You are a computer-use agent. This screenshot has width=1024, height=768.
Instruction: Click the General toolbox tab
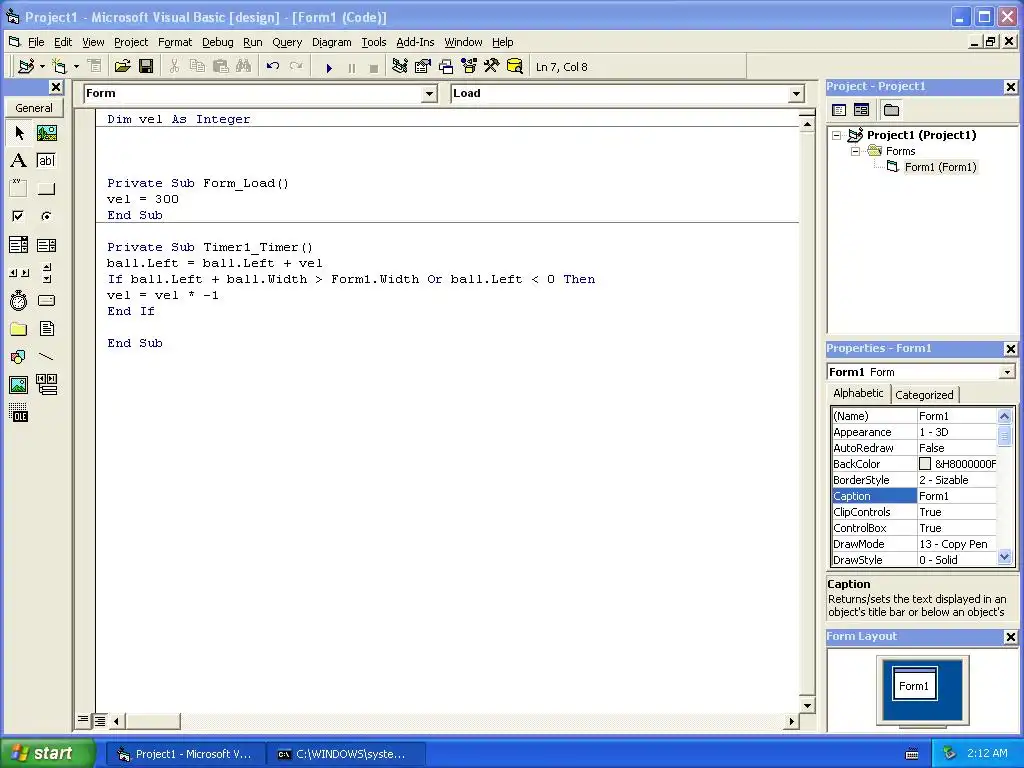(x=33, y=108)
